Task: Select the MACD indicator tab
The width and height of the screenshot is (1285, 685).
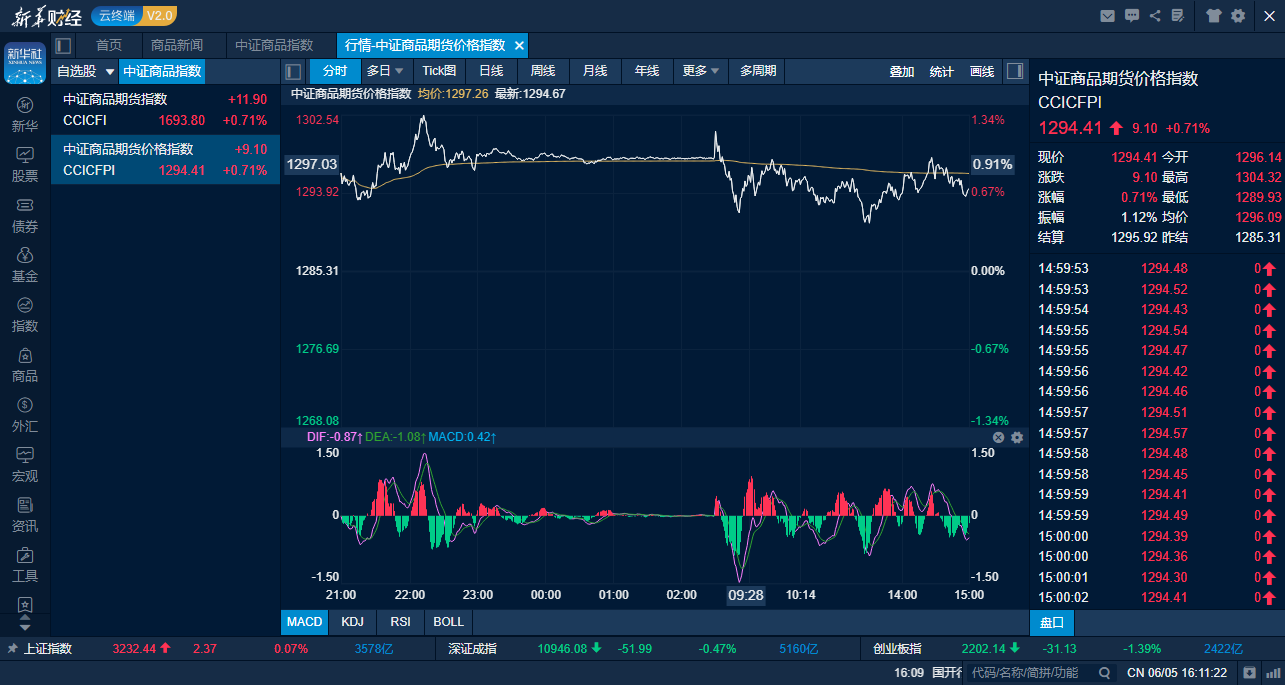Action: (304, 622)
